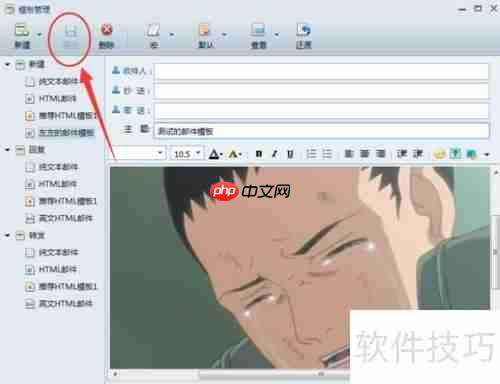Center align text in editor

[365, 154]
